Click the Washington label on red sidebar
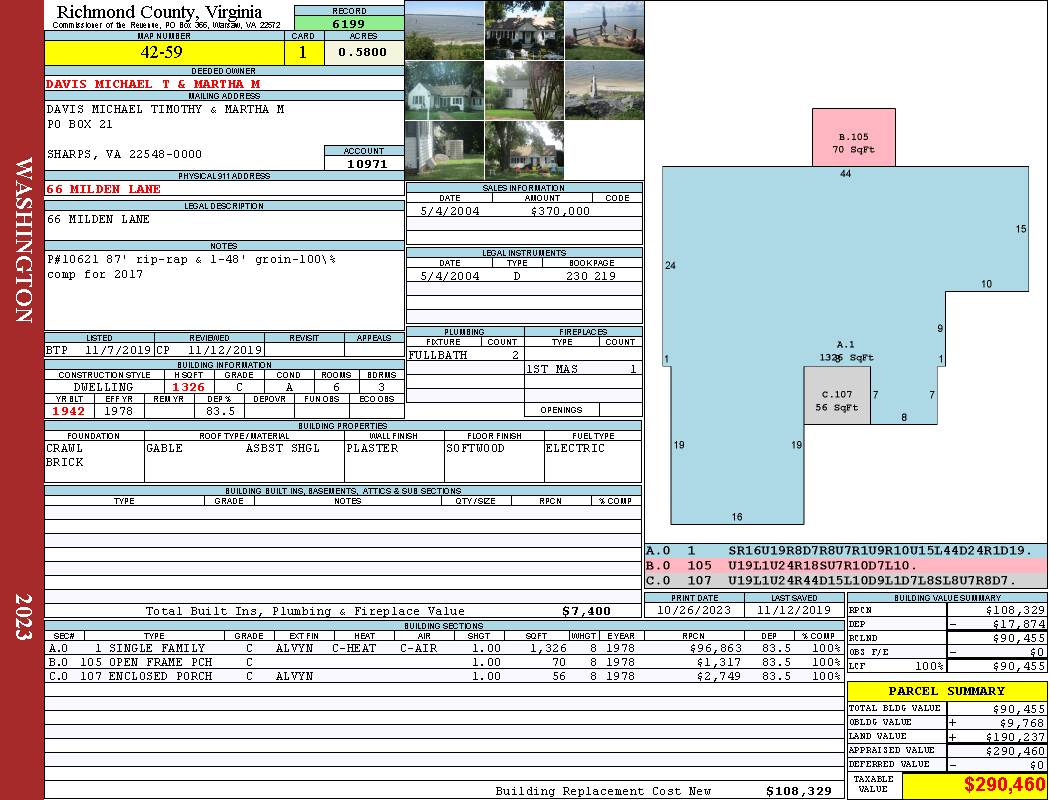Screen dimensions: 1050x800 [25, 240]
